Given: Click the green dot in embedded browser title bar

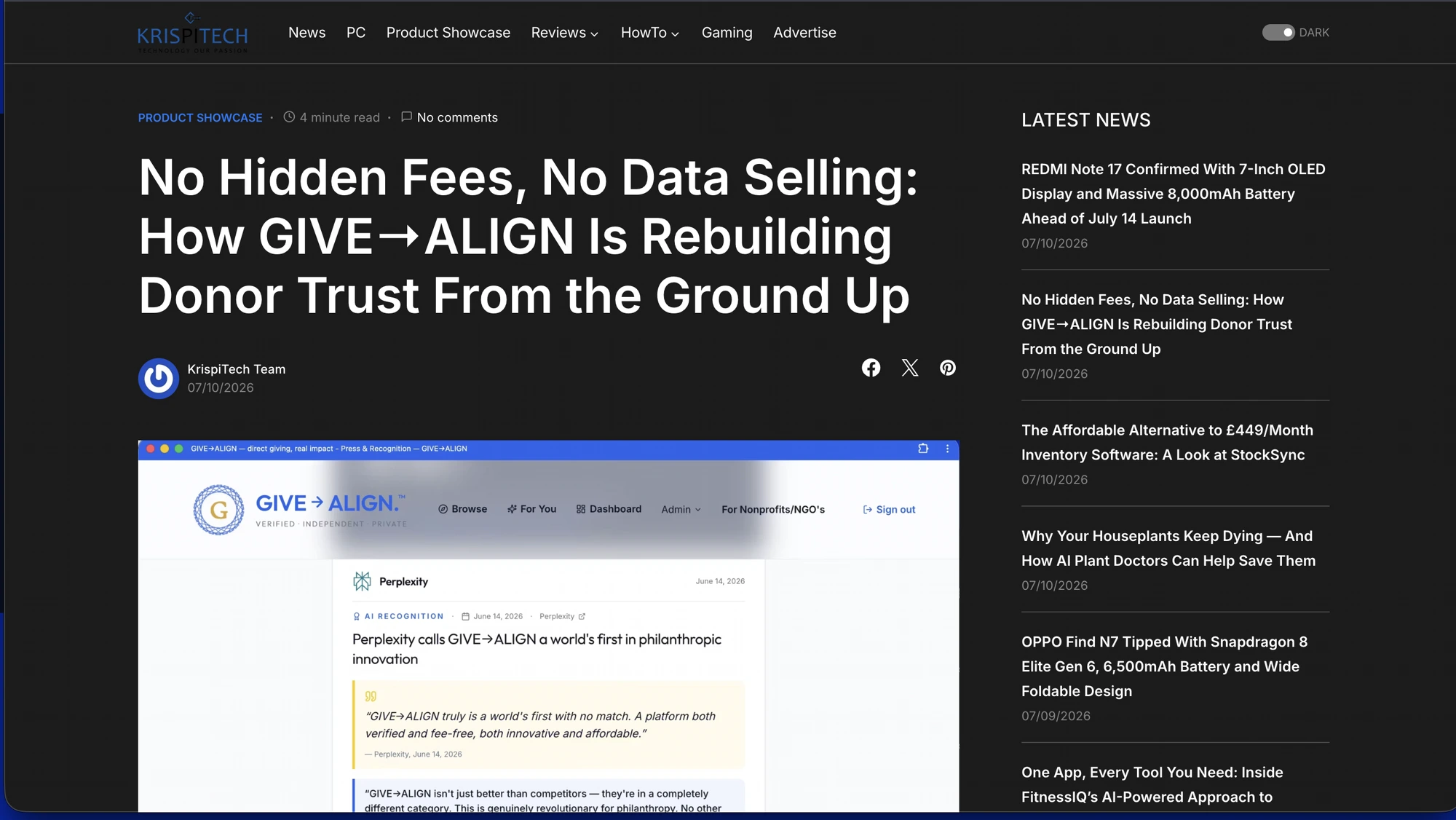Looking at the screenshot, I should (x=178, y=449).
